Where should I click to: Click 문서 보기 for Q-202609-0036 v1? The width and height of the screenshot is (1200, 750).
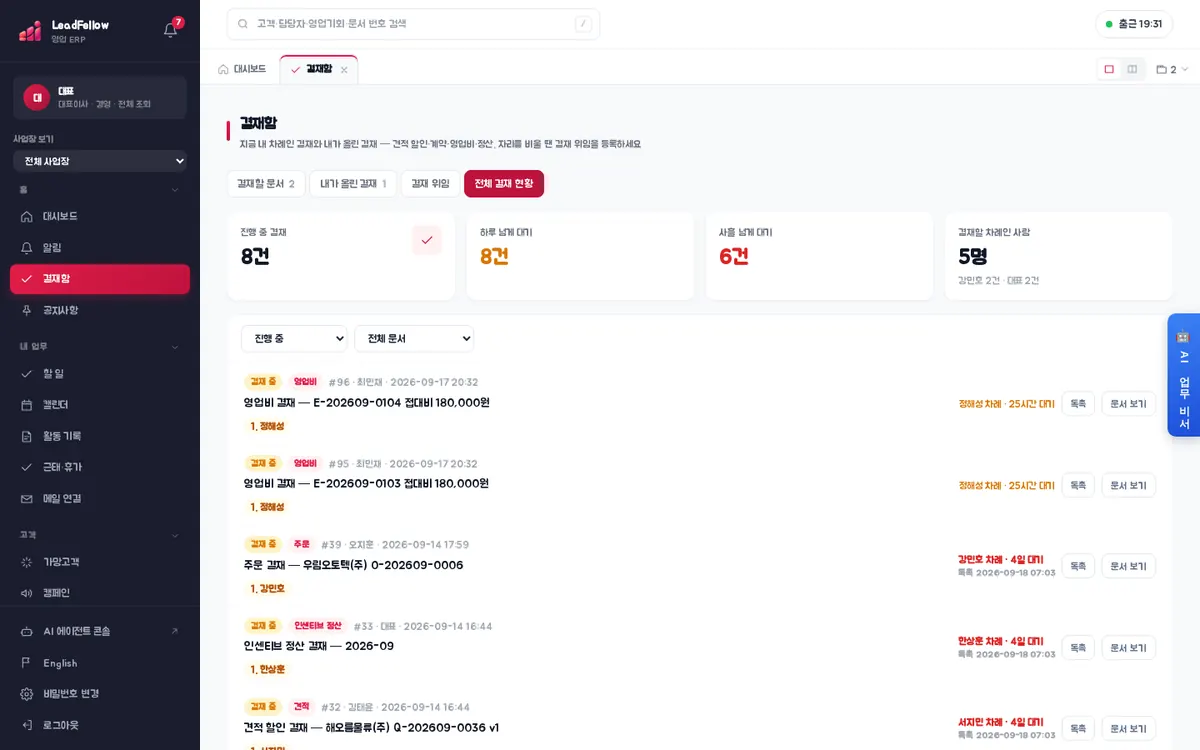[x=1129, y=728]
